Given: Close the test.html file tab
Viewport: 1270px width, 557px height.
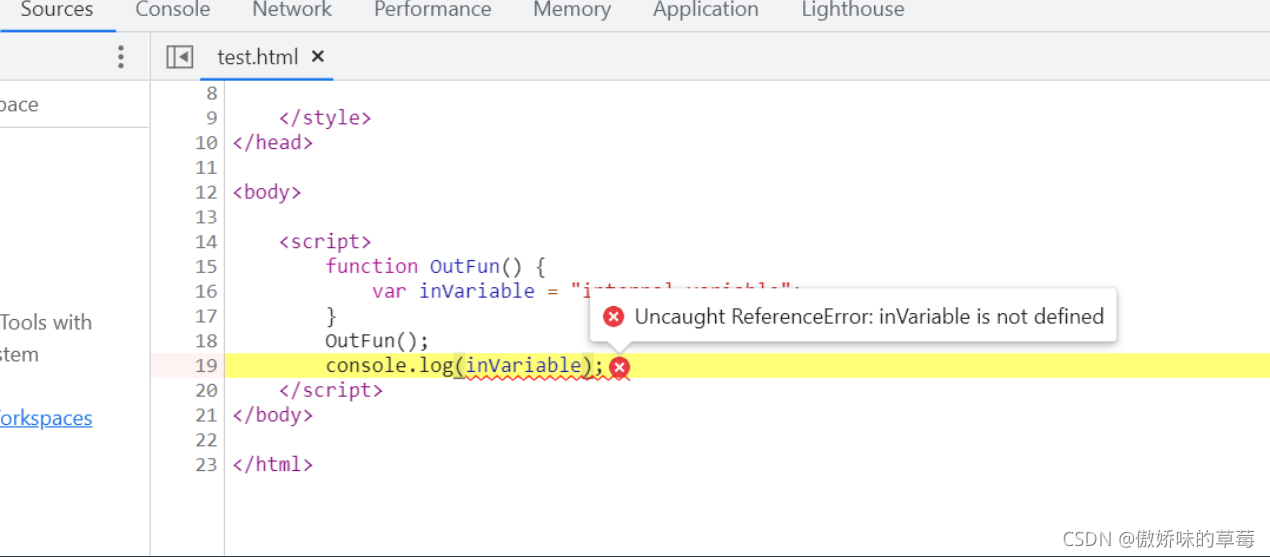Looking at the screenshot, I should [318, 57].
